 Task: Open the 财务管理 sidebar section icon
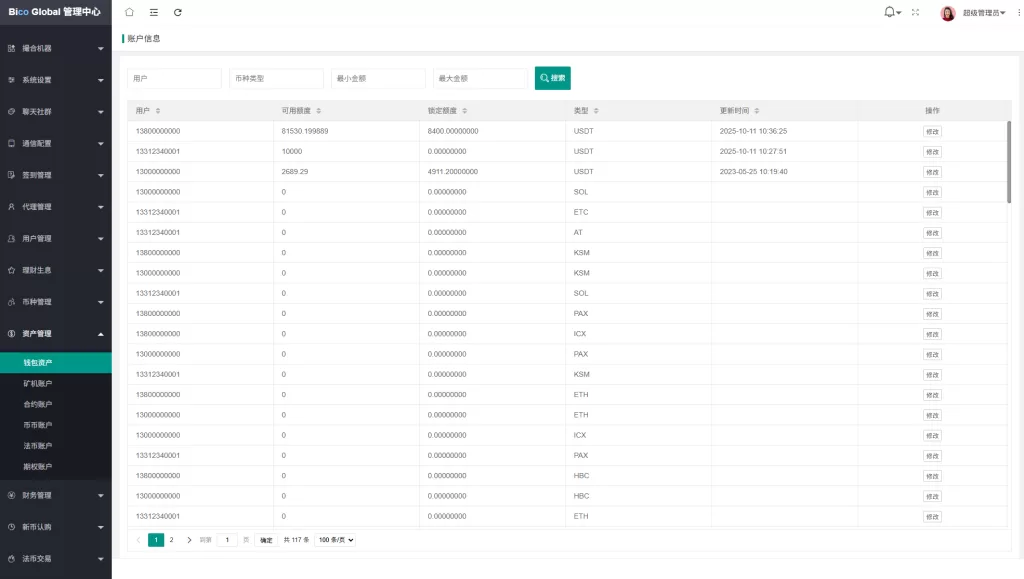12,495
